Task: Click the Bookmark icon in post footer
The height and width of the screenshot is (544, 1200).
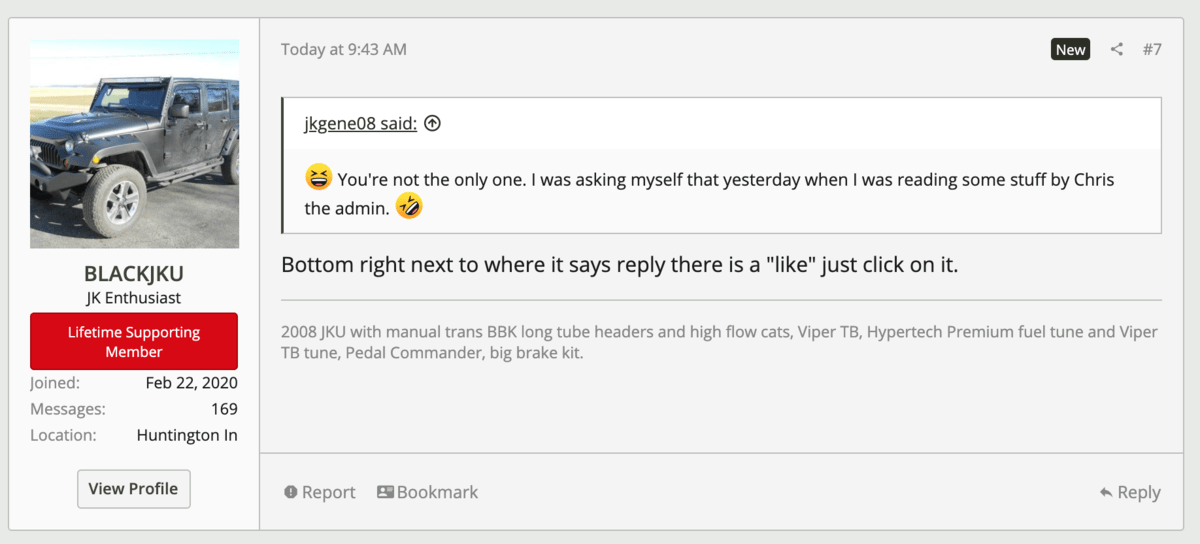Action: click(x=385, y=492)
